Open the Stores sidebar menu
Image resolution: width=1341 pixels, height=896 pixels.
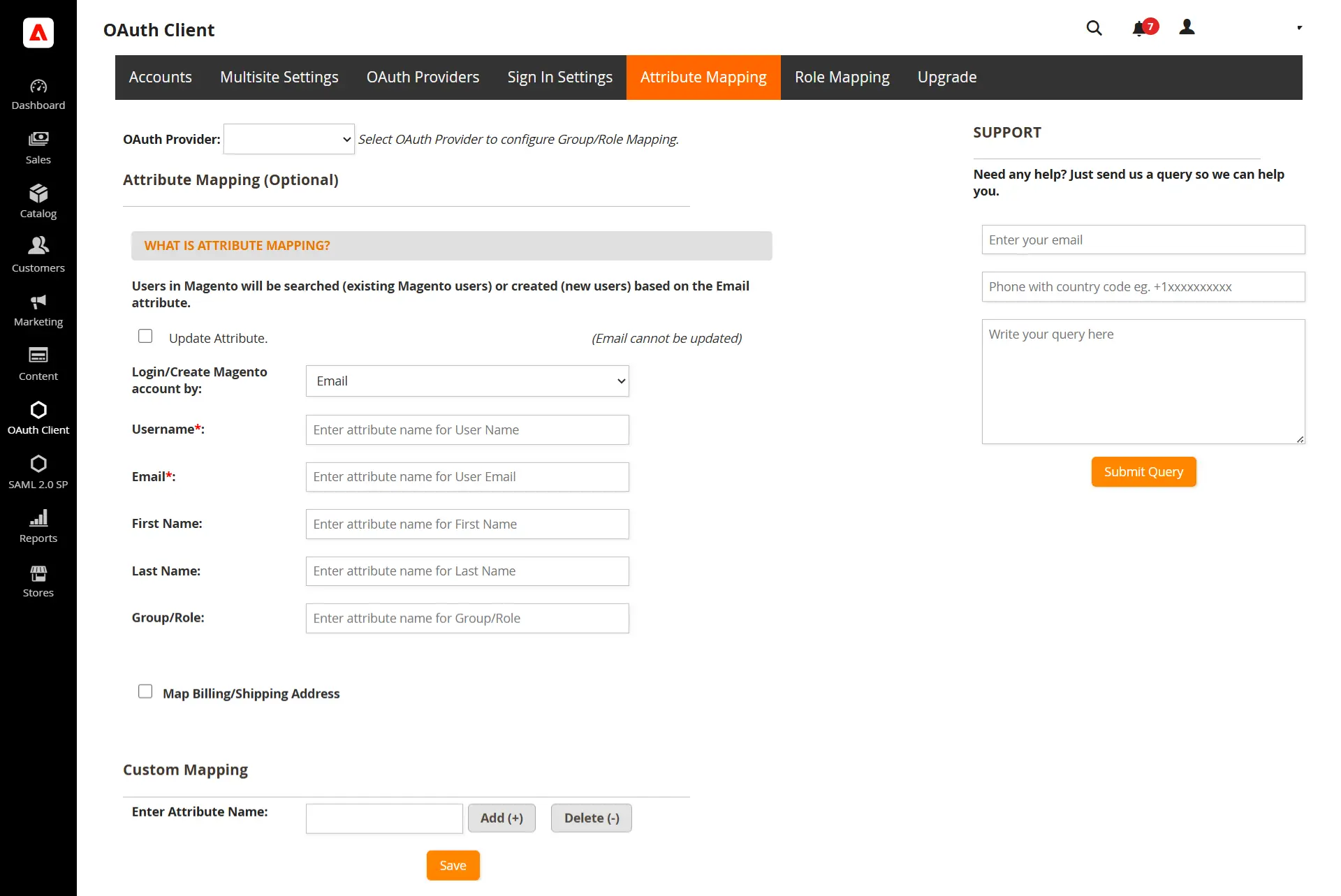tap(38, 580)
